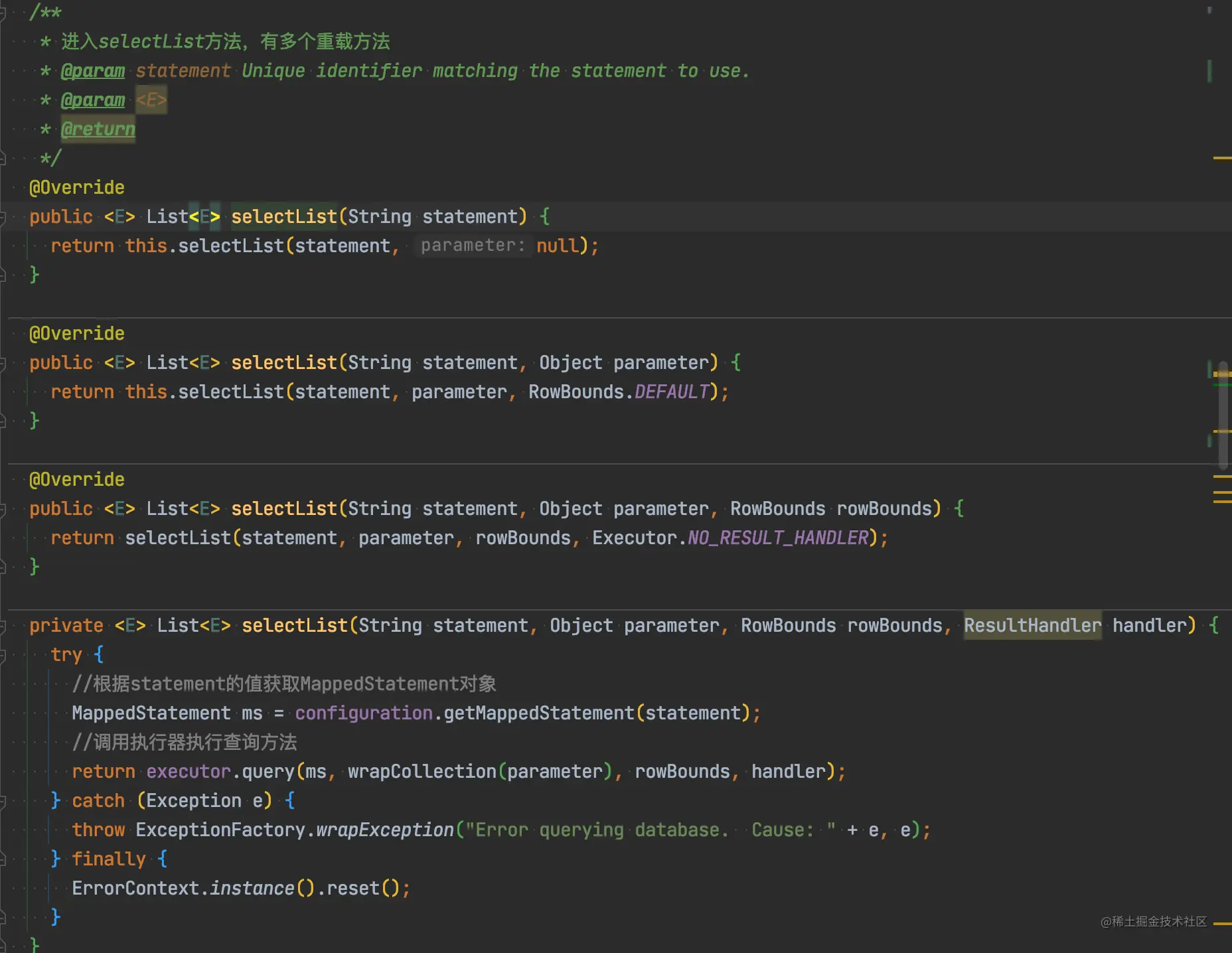
Task: Click the executor.query method call
Action: click(220, 772)
